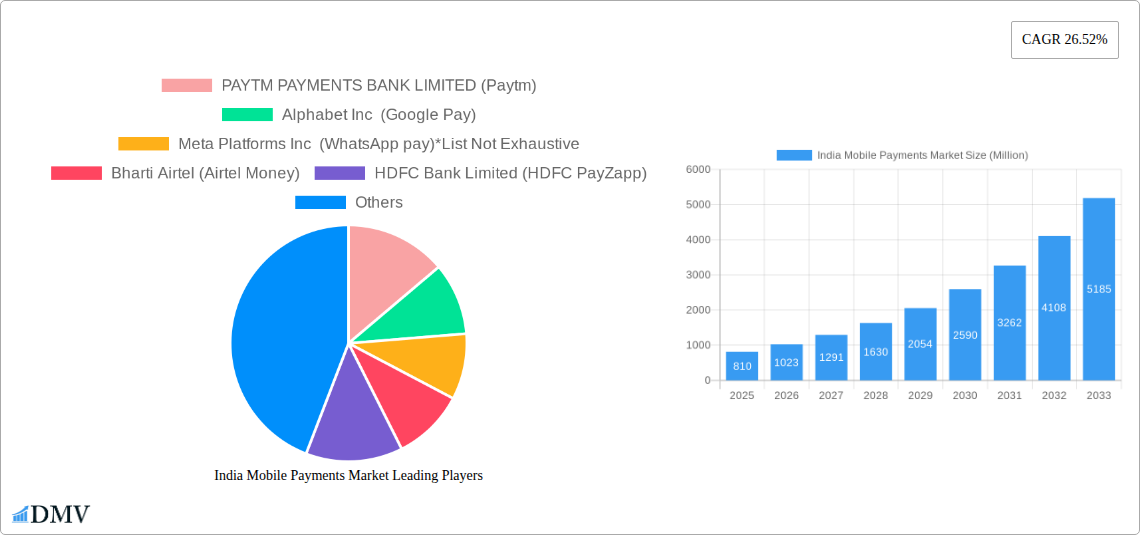The image size is (1140, 535).
Task: Click the HDFC Bank Limited legend label
Action: point(510,173)
